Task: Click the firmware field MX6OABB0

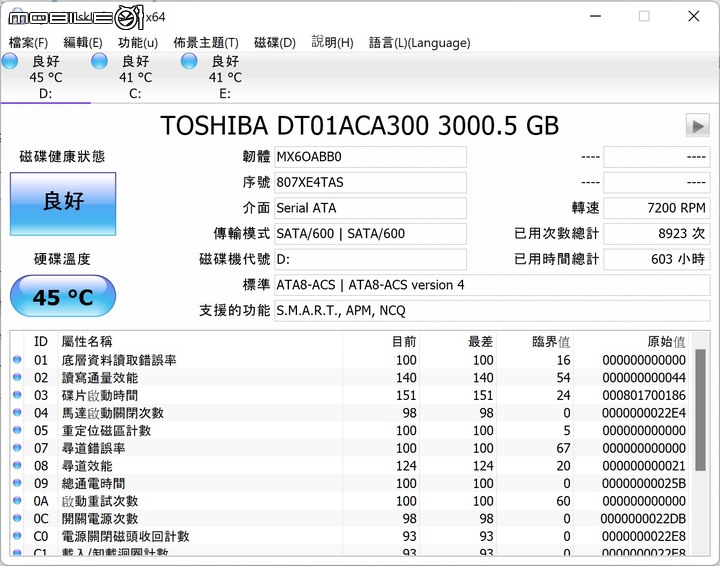Action: (370, 157)
